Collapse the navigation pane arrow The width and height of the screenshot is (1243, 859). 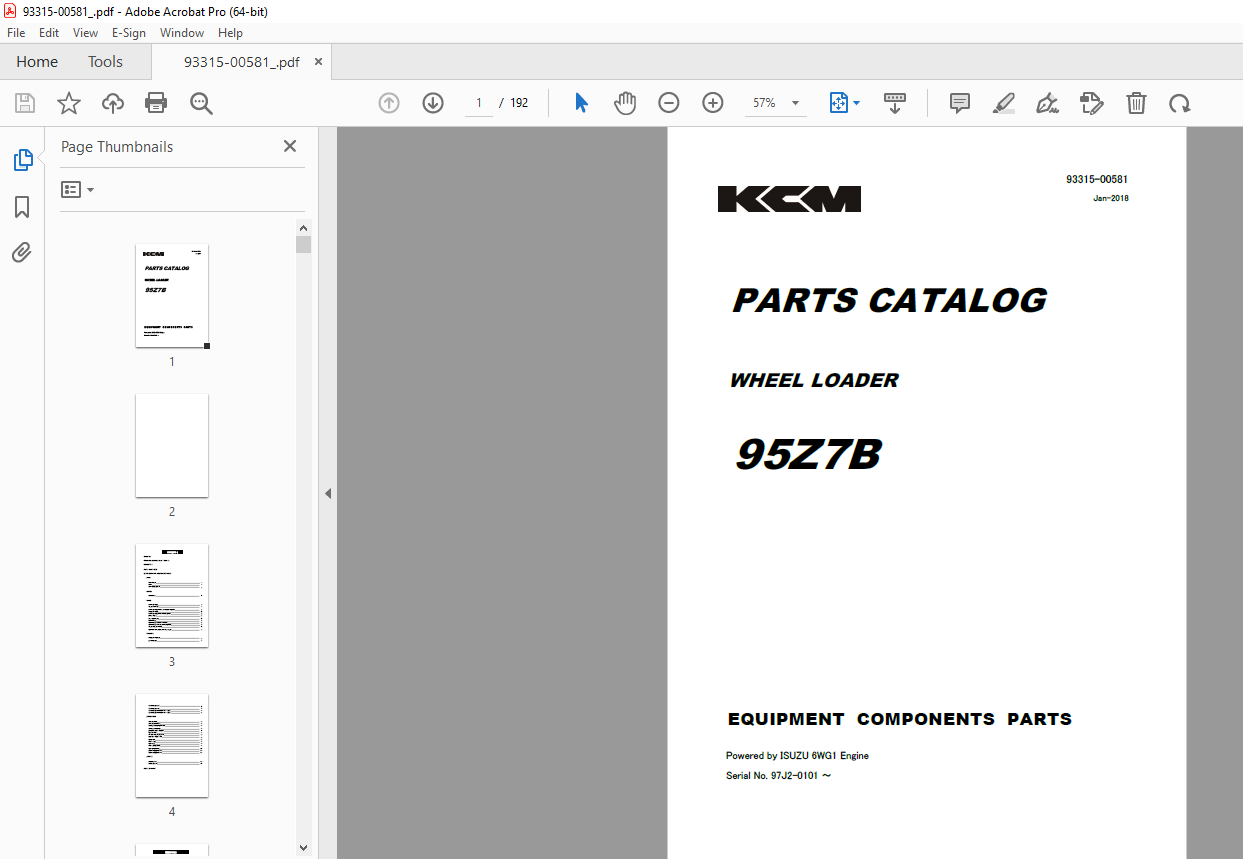[x=328, y=493]
